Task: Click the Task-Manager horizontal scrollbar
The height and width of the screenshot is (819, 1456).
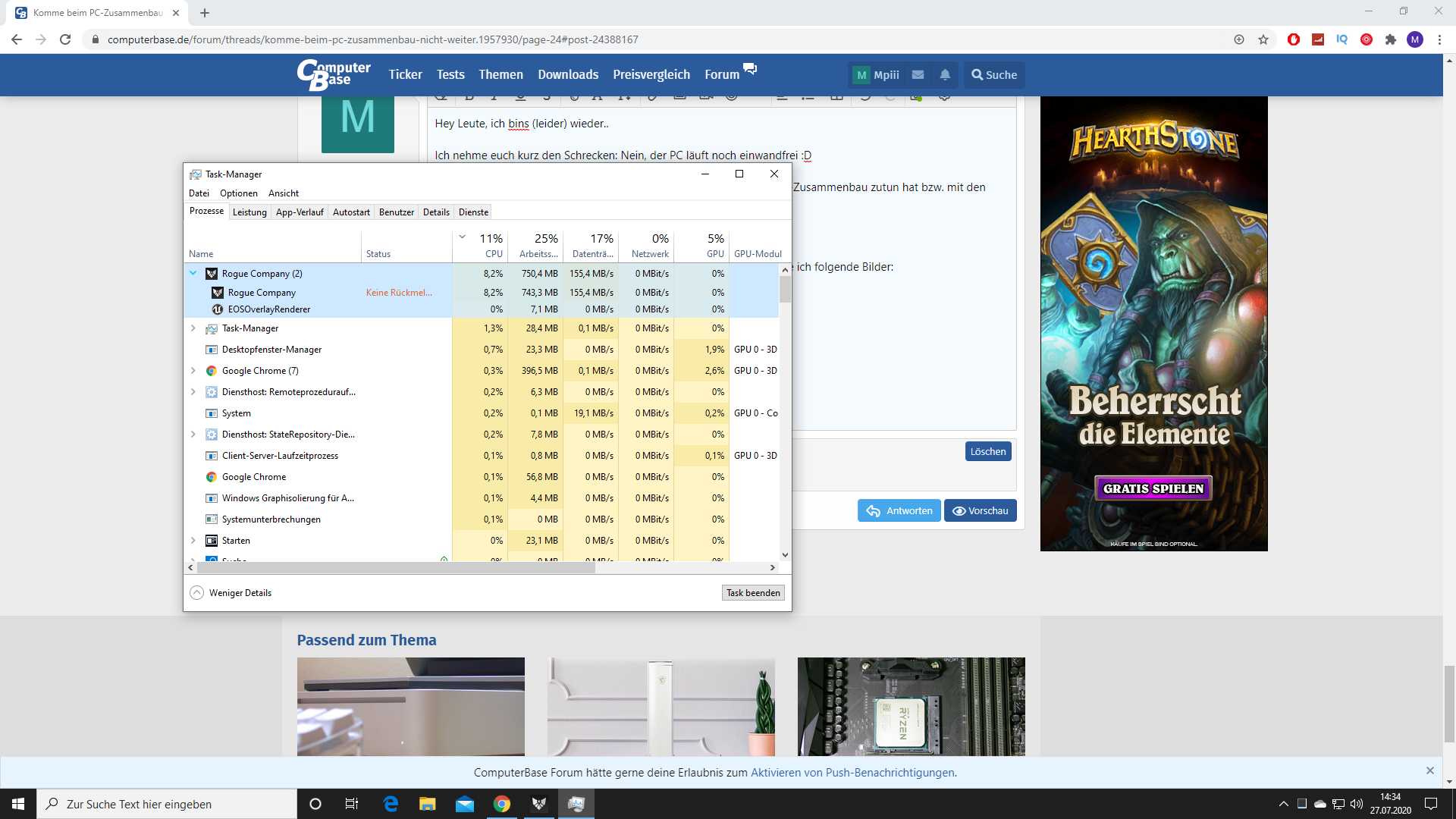Action: (396, 567)
